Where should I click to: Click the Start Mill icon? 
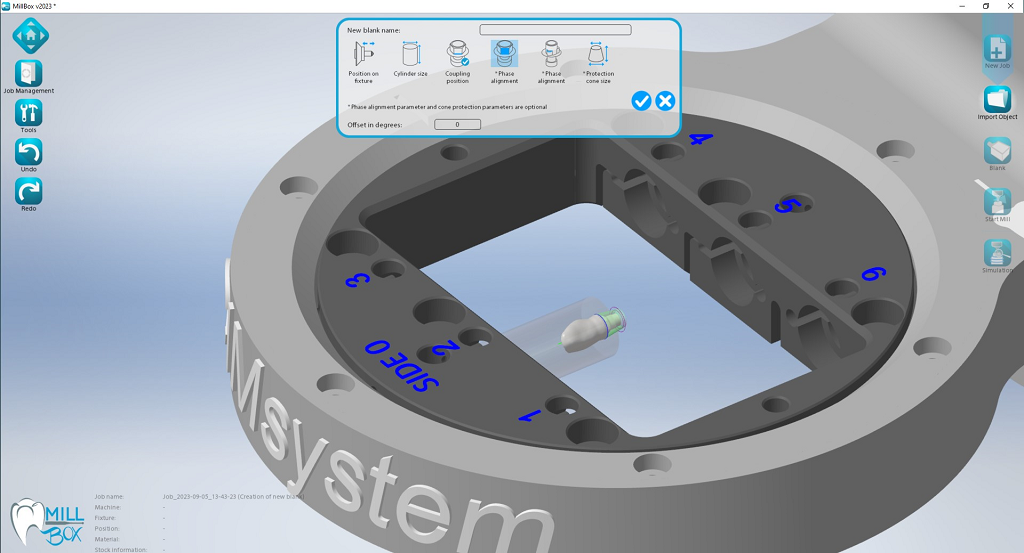pos(997,202)
